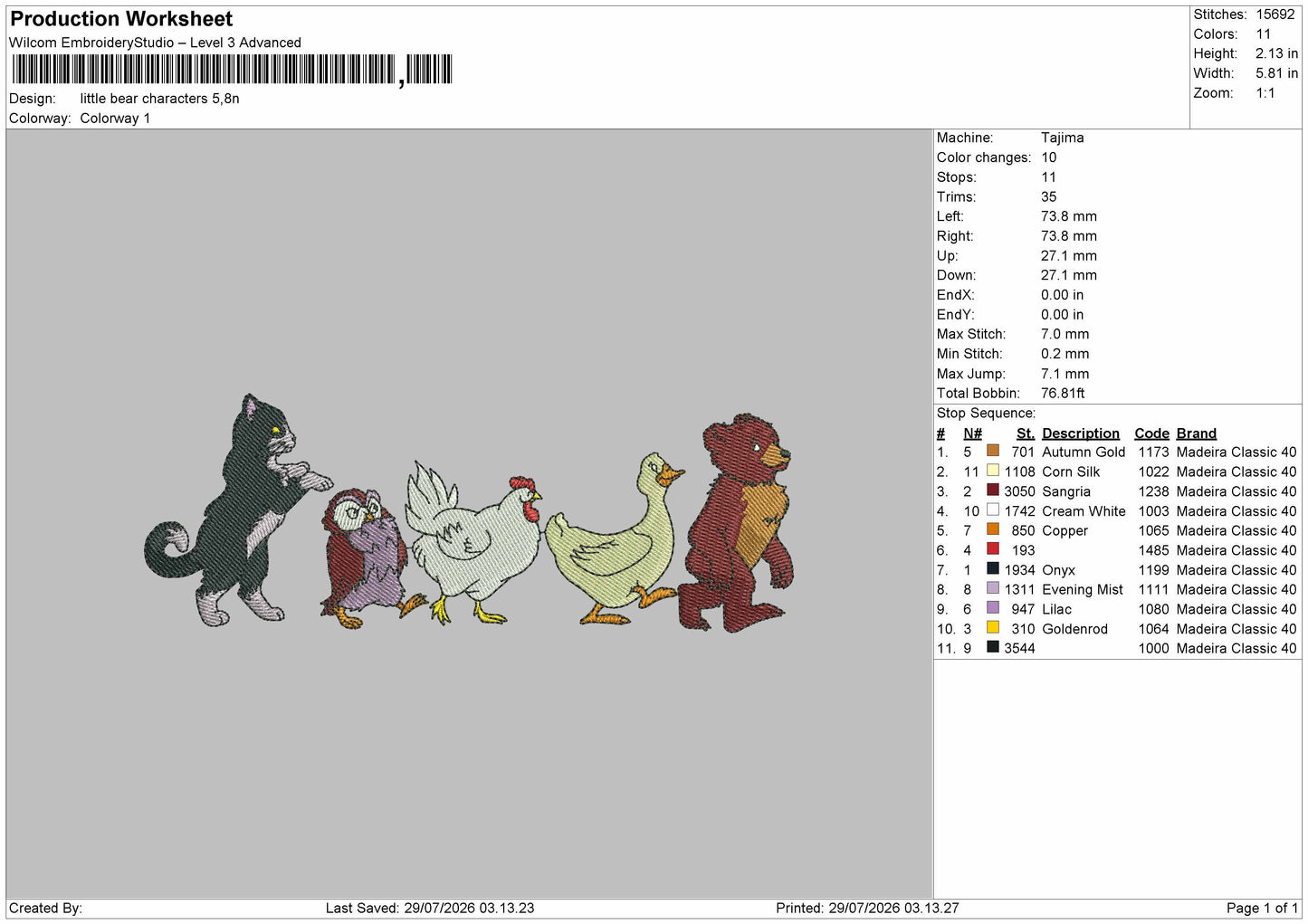Click the 'Corn Silk' description text
The width and height of the screenshot is (1308, 924).
(1071, 472)
